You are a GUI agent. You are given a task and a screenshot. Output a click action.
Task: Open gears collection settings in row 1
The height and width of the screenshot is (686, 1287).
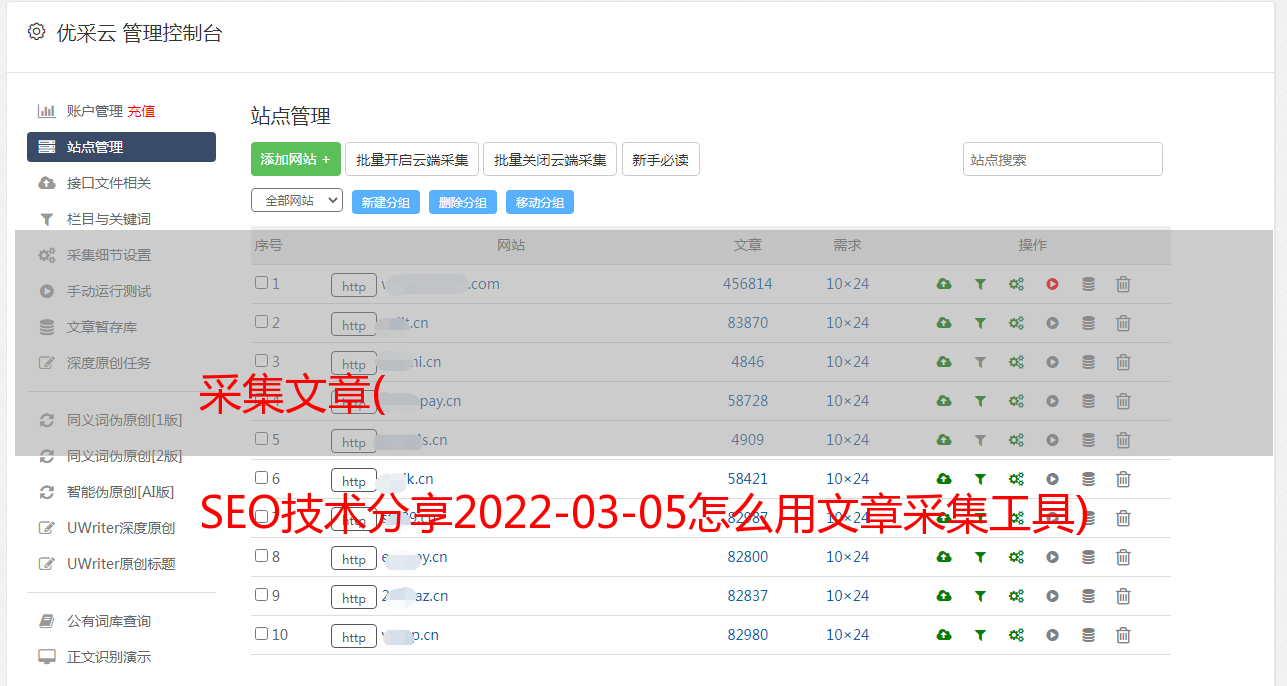(1016, 284)
